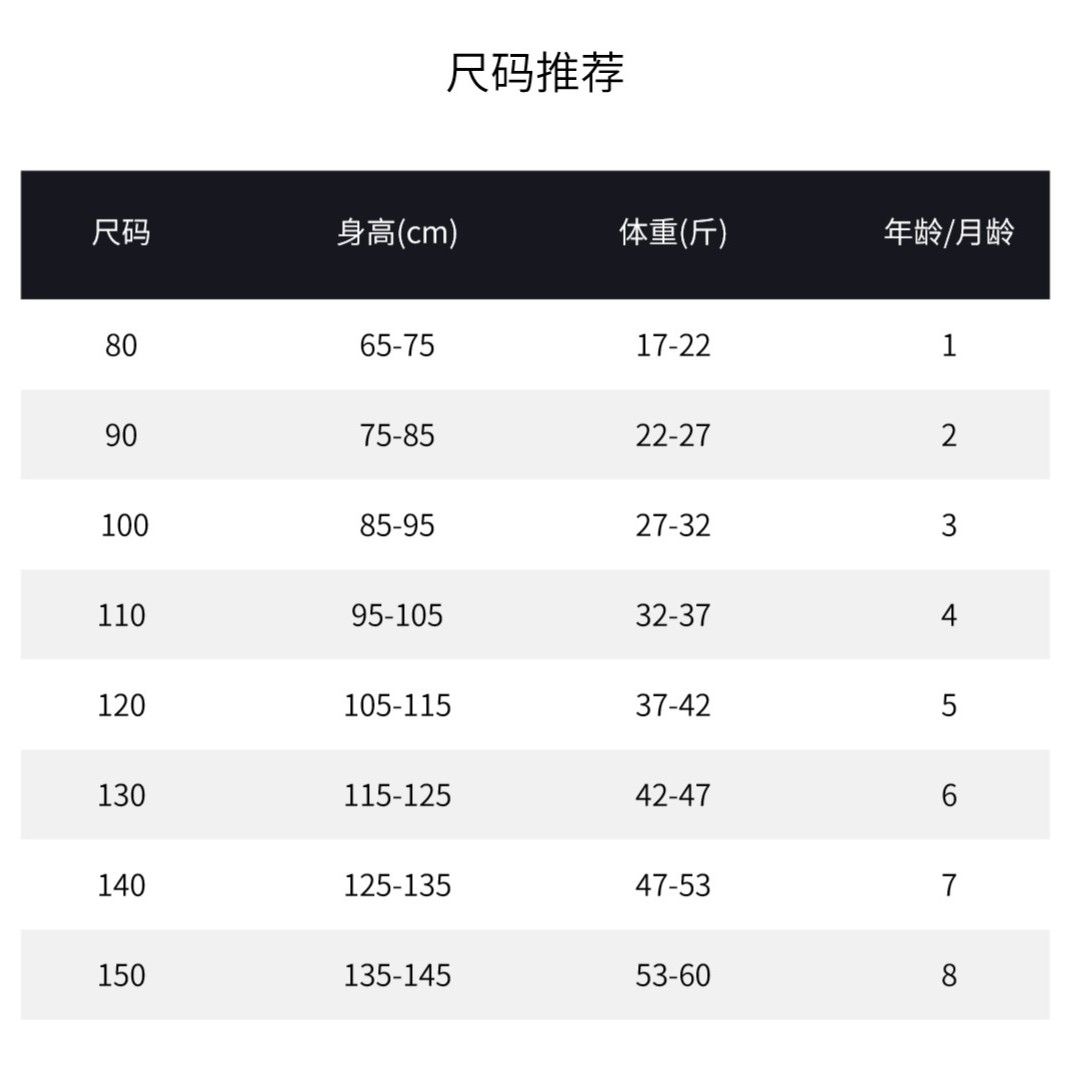The height and width of the screenshot is (1066, 1066).
Task: Select the 年龄/月龄 column header
Action: (x=948, y=234)
